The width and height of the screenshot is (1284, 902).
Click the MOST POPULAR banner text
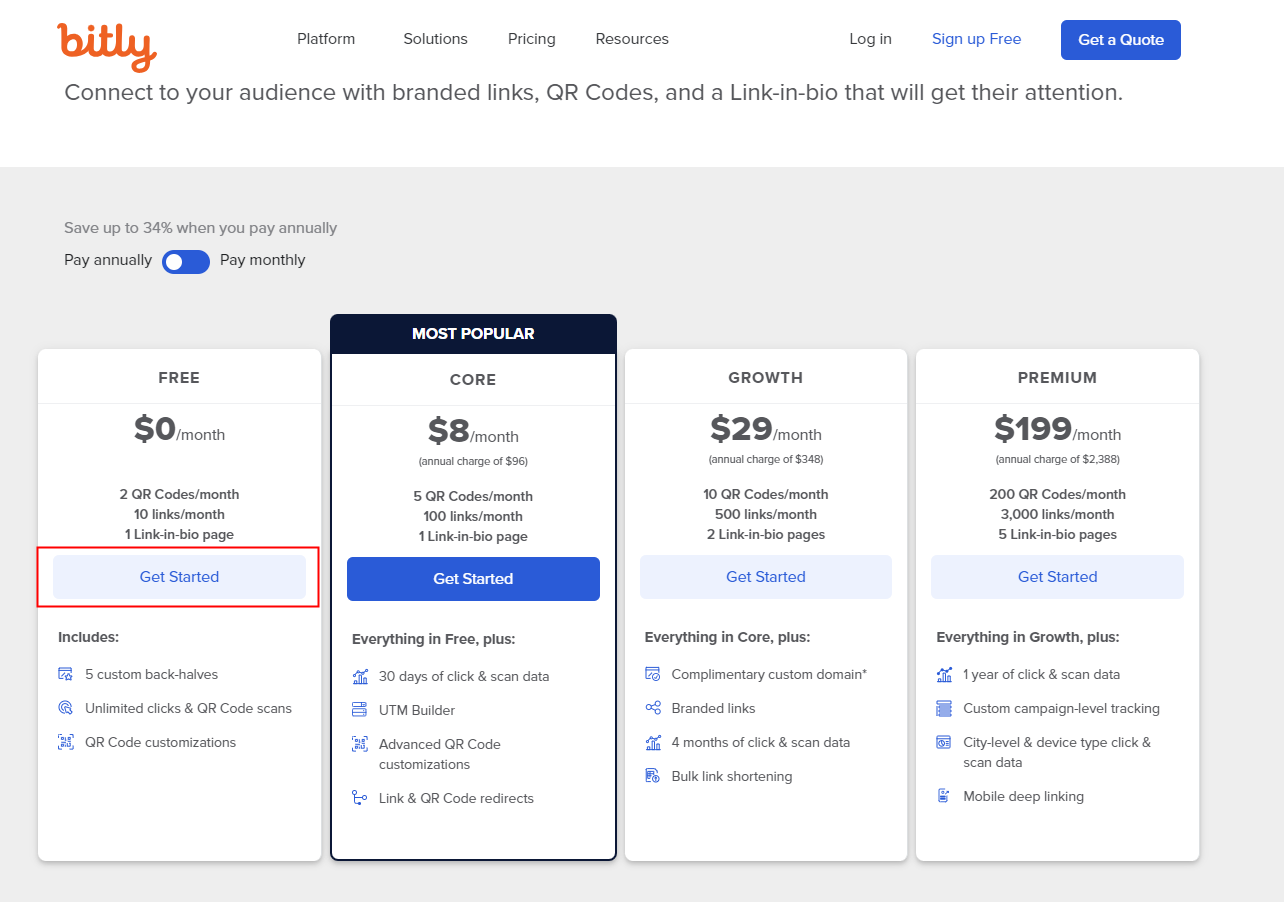pos(473,334)
